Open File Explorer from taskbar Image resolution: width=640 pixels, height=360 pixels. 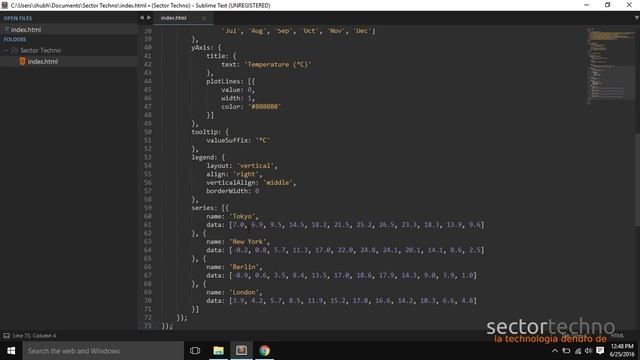pyautogui.click(x=218, y=351)
